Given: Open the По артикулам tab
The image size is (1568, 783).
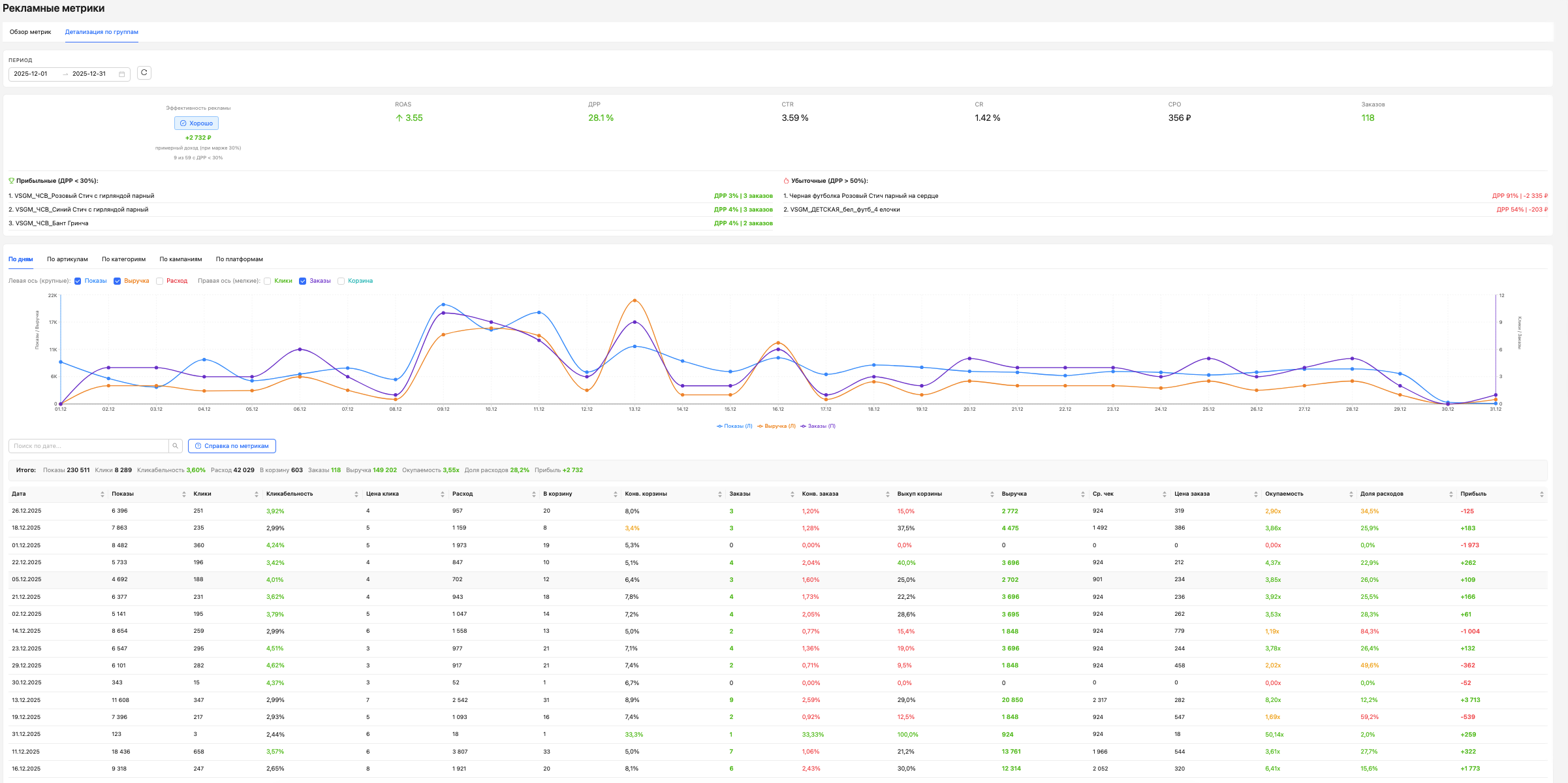Looking at the screenshot, I should [67, 259].
